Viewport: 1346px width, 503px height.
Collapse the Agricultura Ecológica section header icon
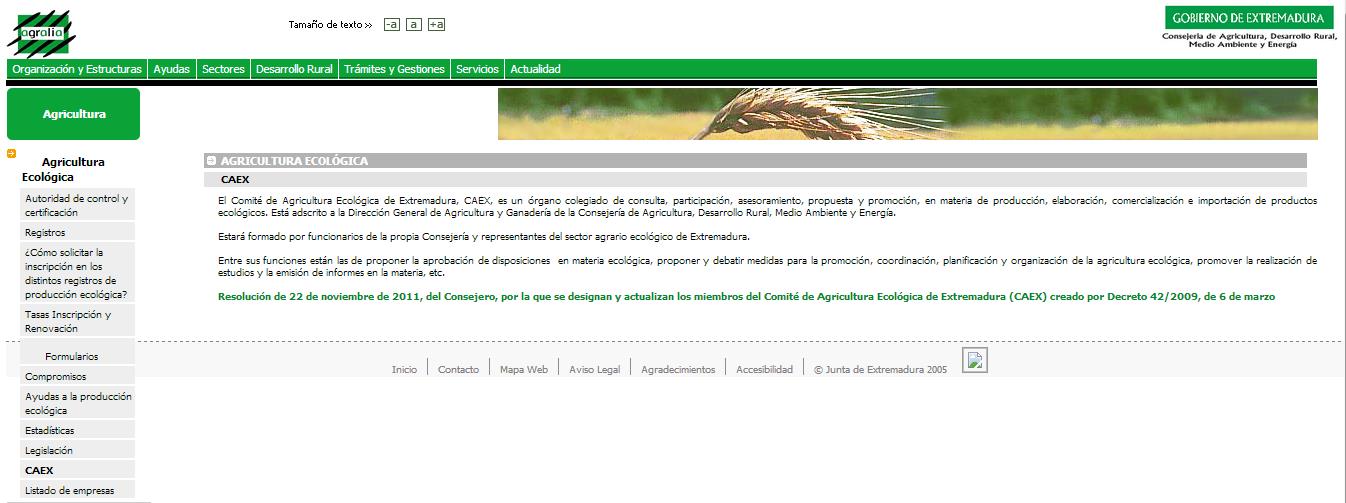[211, 161]
